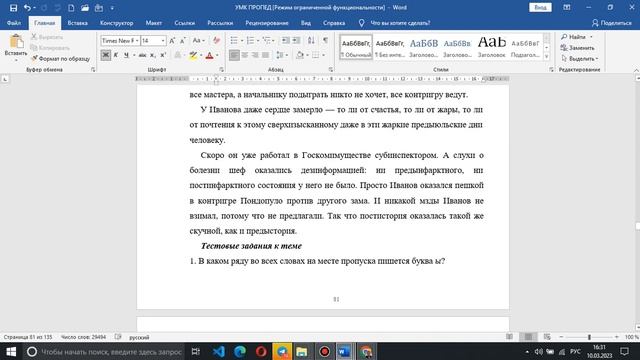This screenshot has height=360, width=640.
Task: Open Opera browser from taskbar
Action: tap(261, 351)
